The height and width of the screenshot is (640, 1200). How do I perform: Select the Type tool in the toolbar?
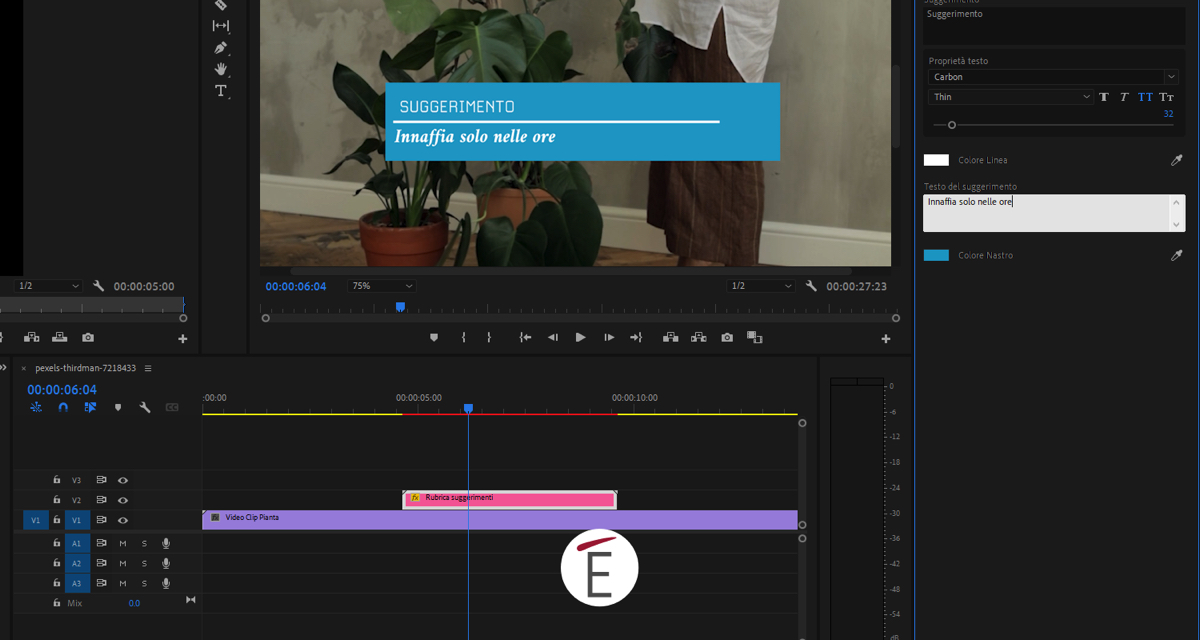(x=221, y=91)
